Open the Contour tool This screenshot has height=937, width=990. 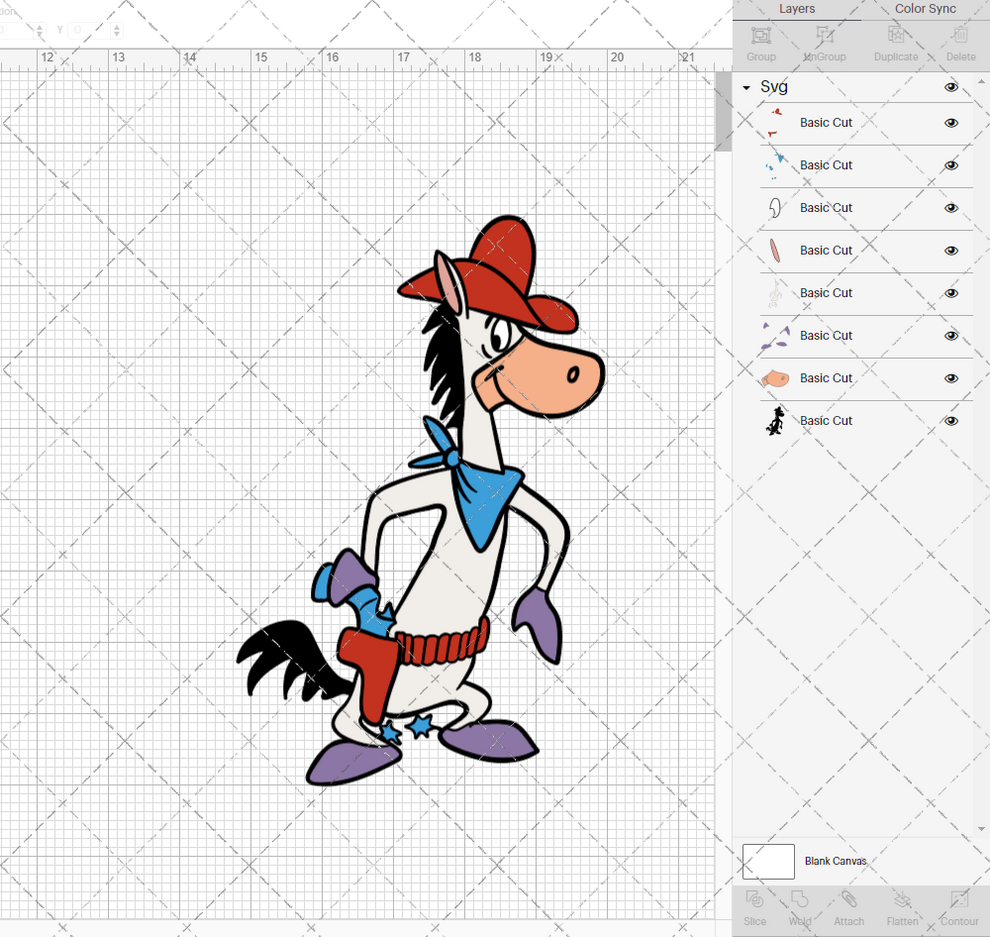(x=959, y=908)
